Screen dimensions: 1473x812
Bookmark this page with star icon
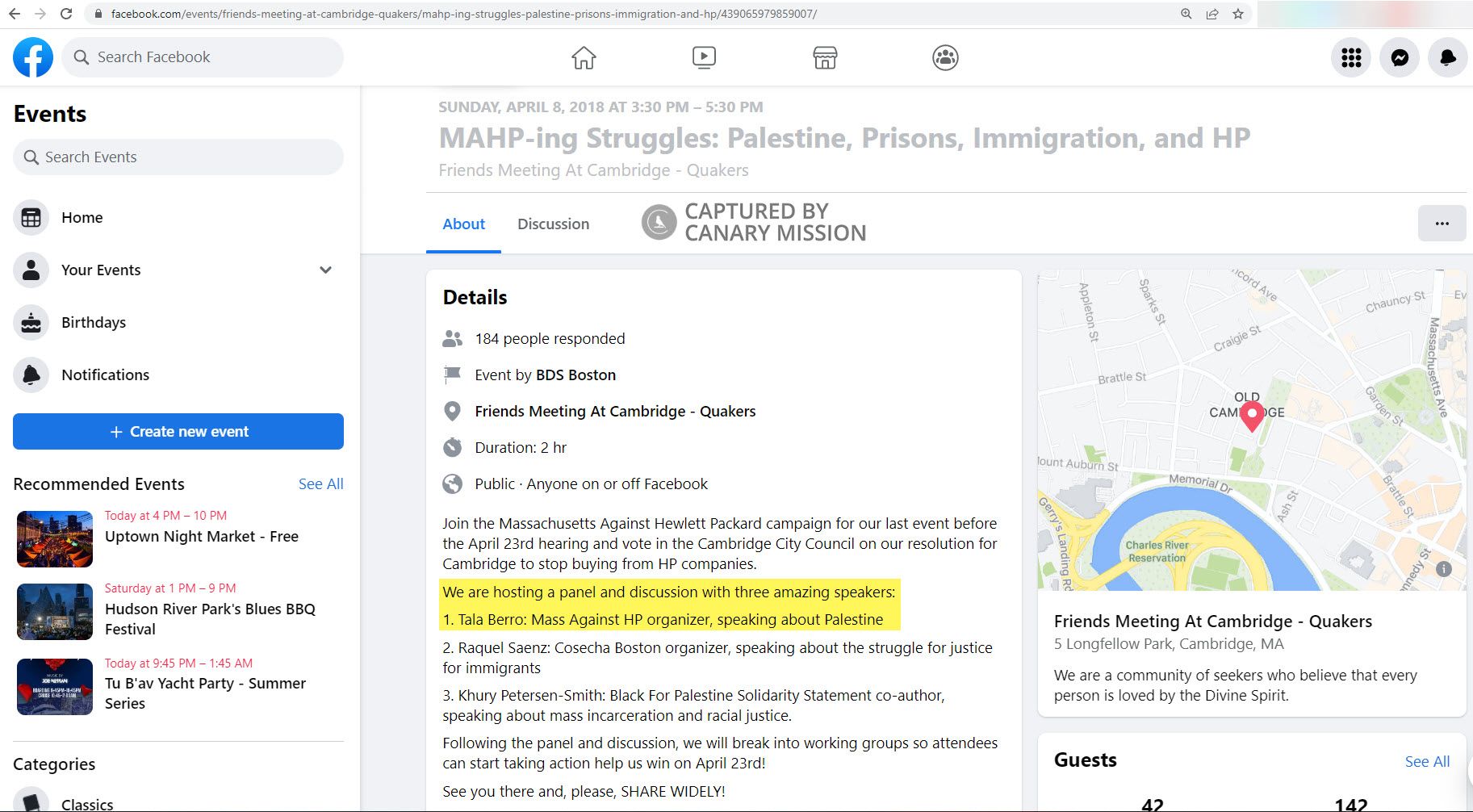(x=1238, y=14)
